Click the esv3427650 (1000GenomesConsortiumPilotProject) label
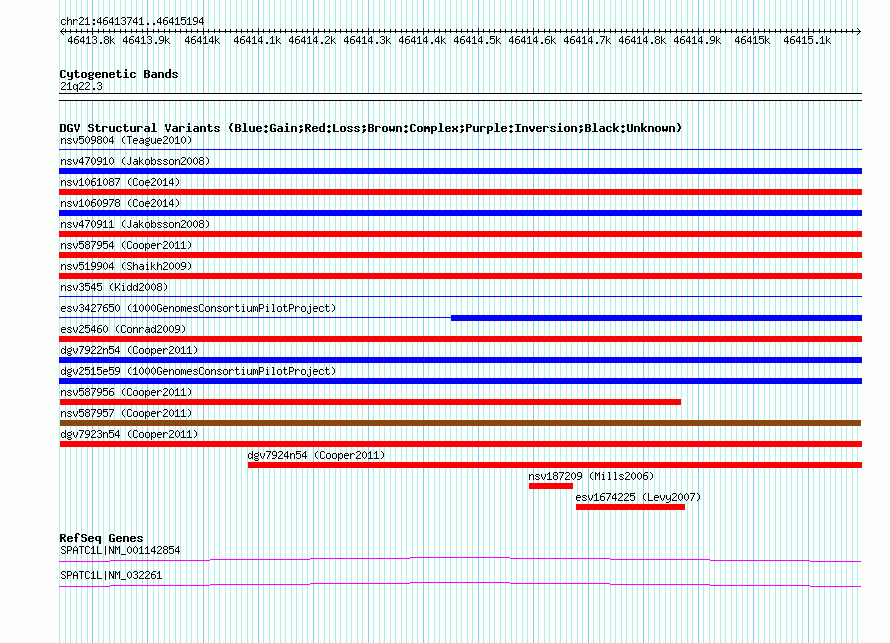The width and height of the screenshot is (890, 643). pyautogui.click(x=198, y=308)
